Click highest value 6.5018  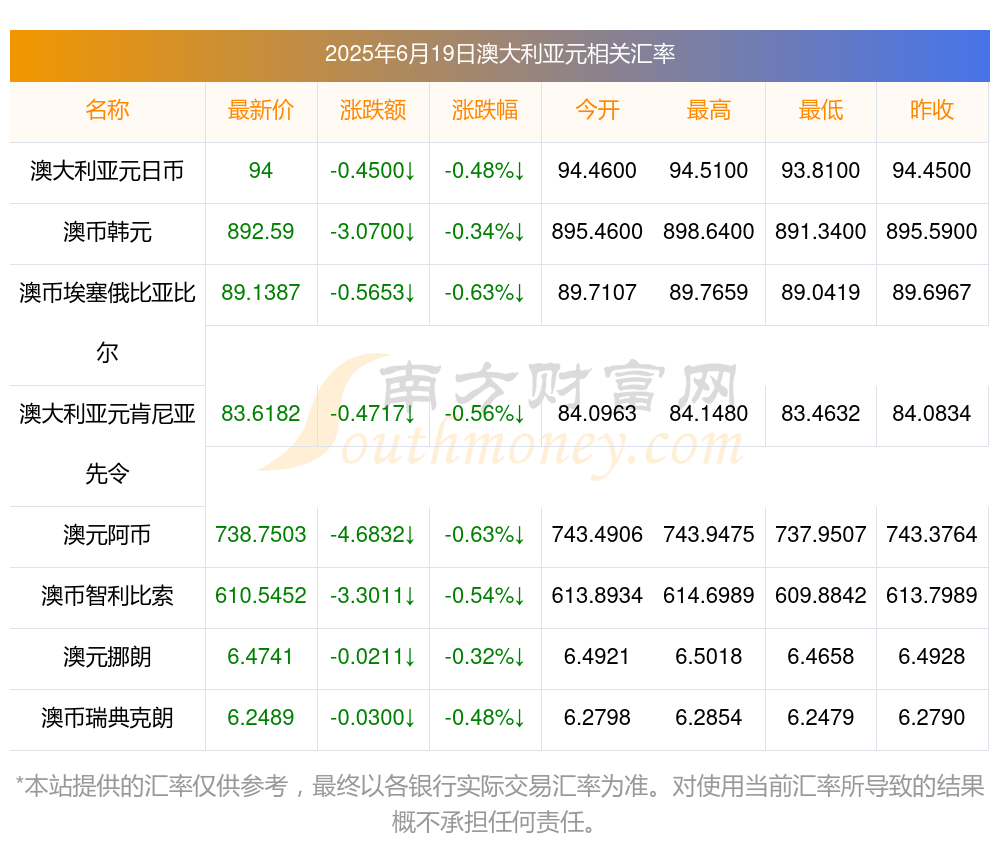[709, 657]
